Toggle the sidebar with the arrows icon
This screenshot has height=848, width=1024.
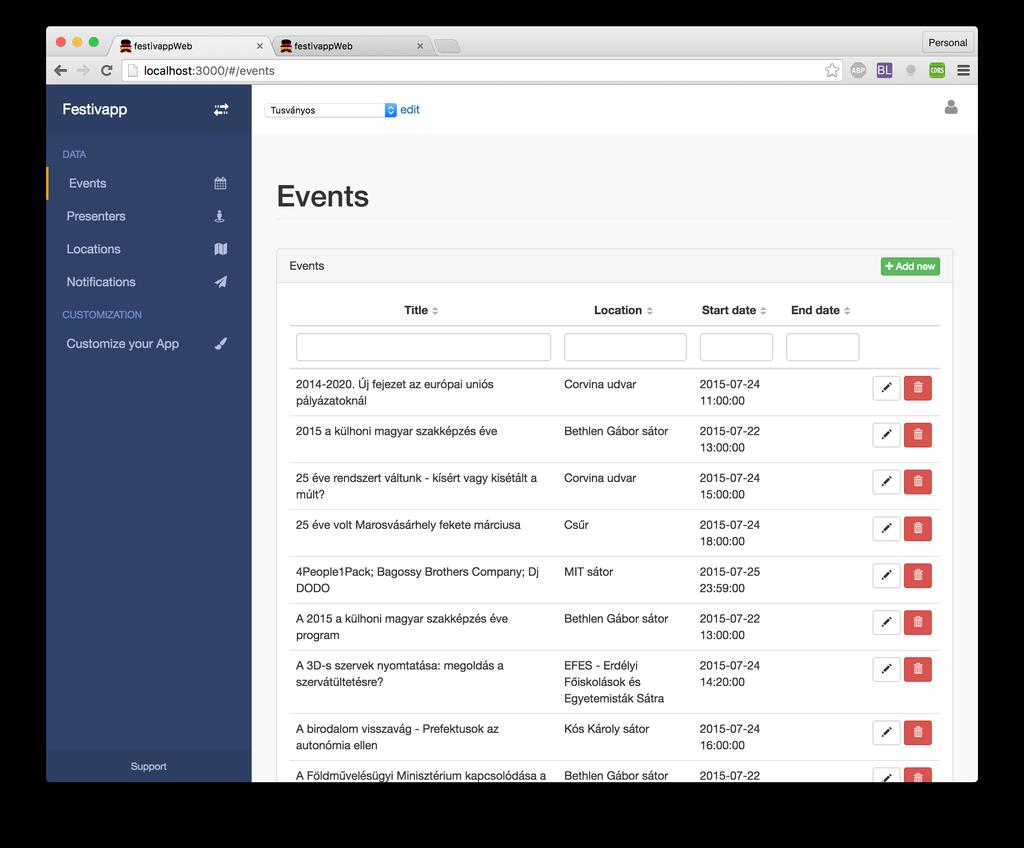coord(221,110)
